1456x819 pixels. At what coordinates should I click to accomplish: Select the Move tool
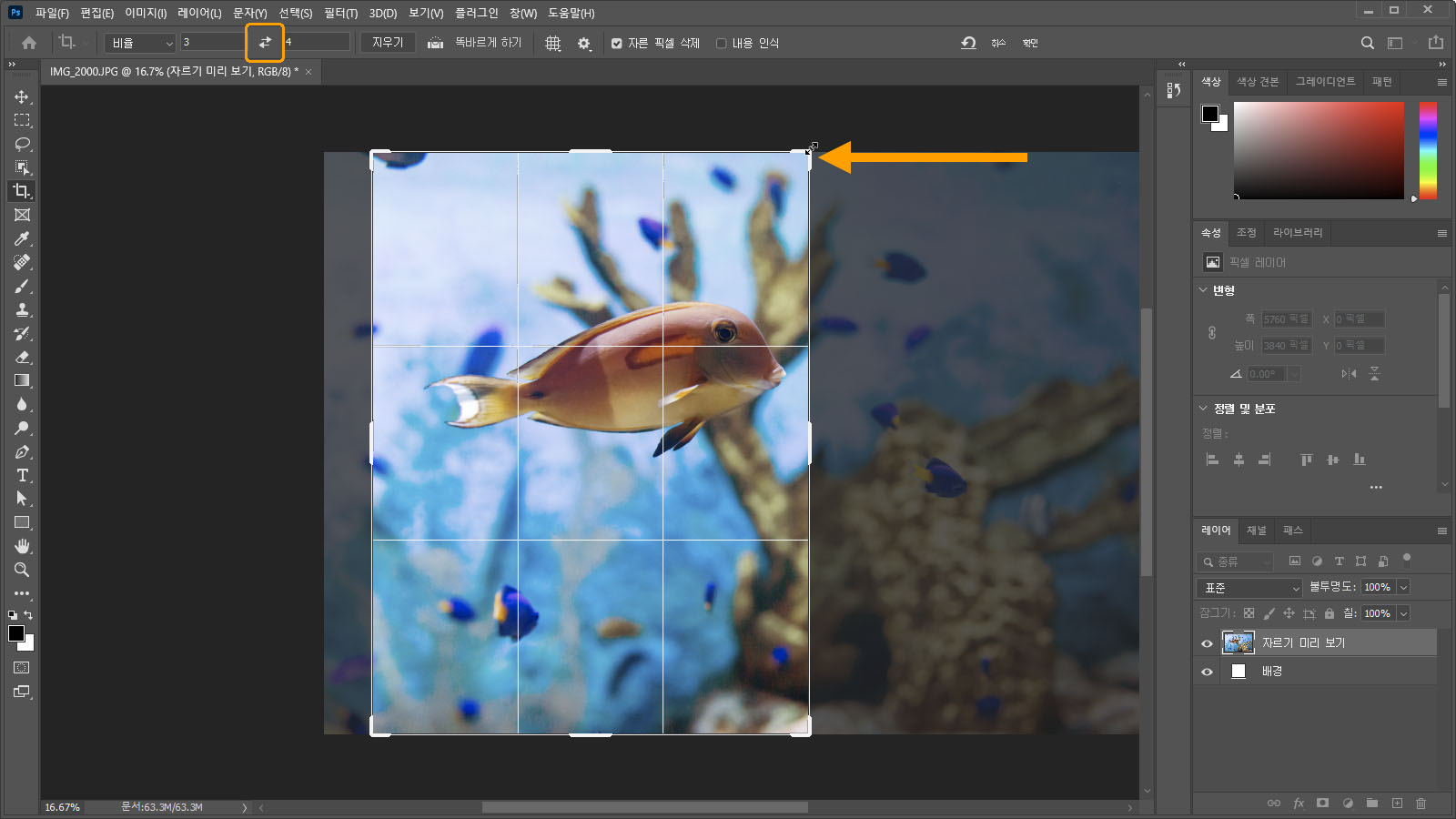(x=22, y=96)
